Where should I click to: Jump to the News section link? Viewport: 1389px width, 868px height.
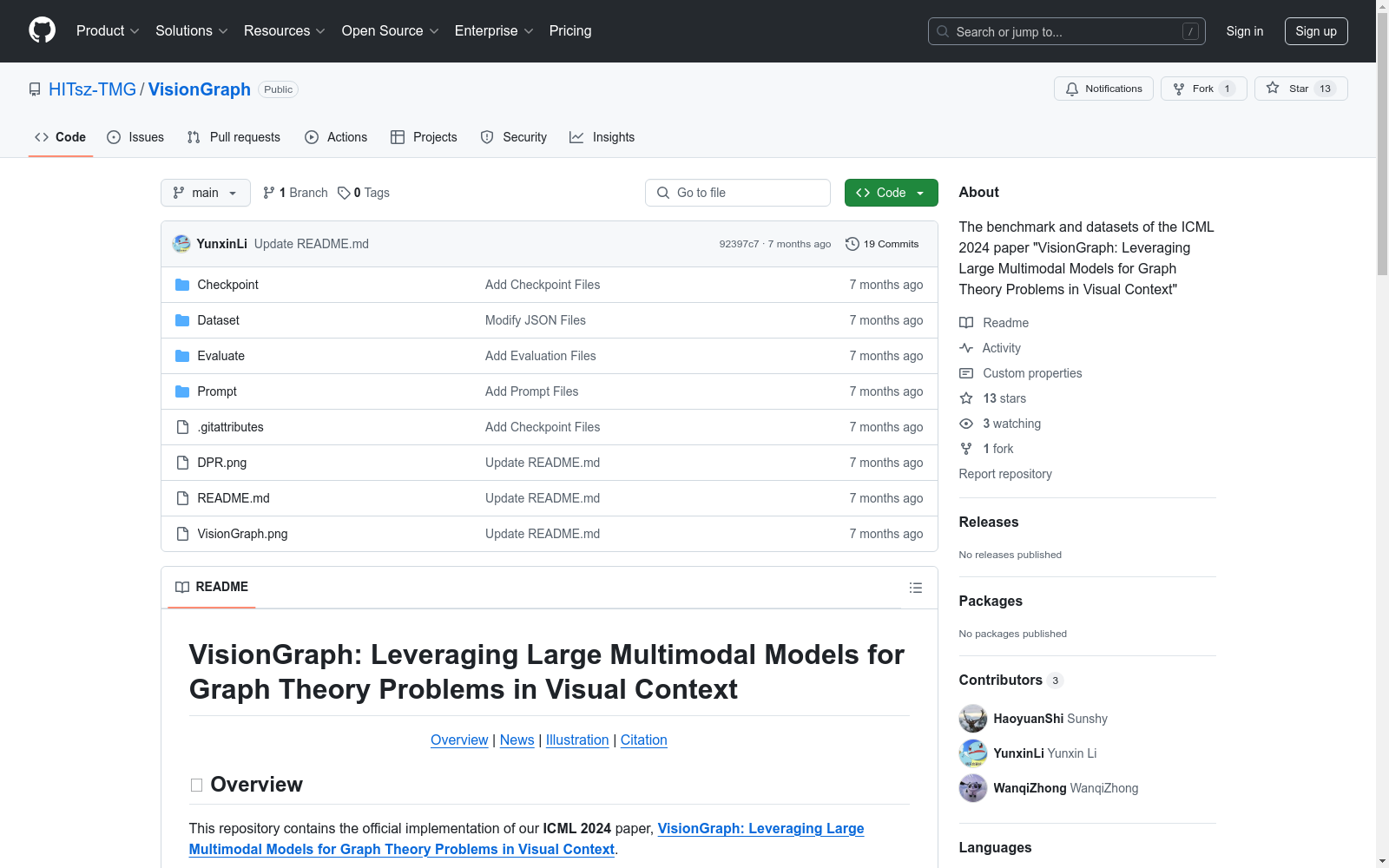point(517,740)
